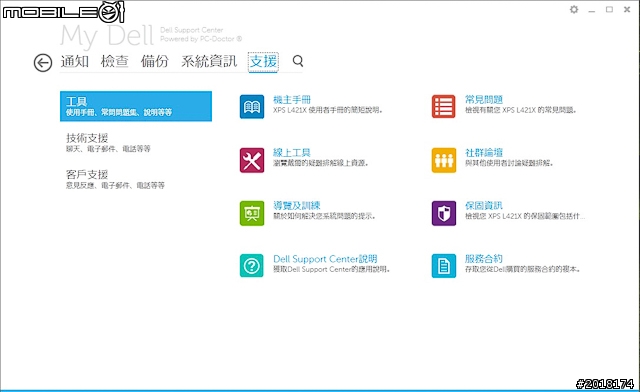Viewport: 640px width, 392px height.
Task: Click the blue document icon for 服務合約
Action: [x=444, y=266]
